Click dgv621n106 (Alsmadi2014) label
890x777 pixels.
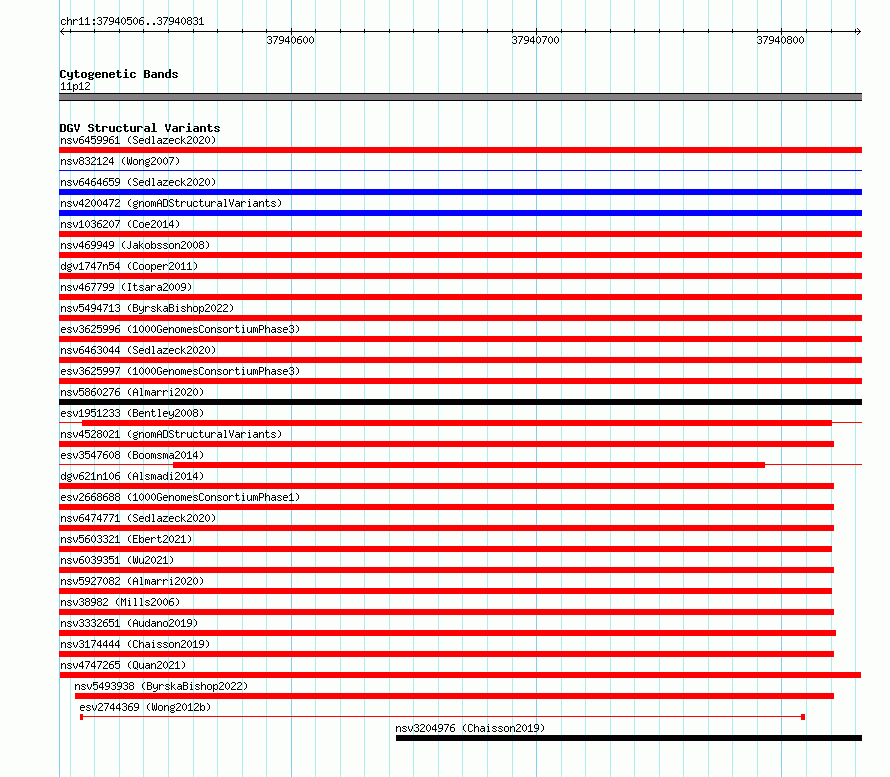click(x=132, y=476)
